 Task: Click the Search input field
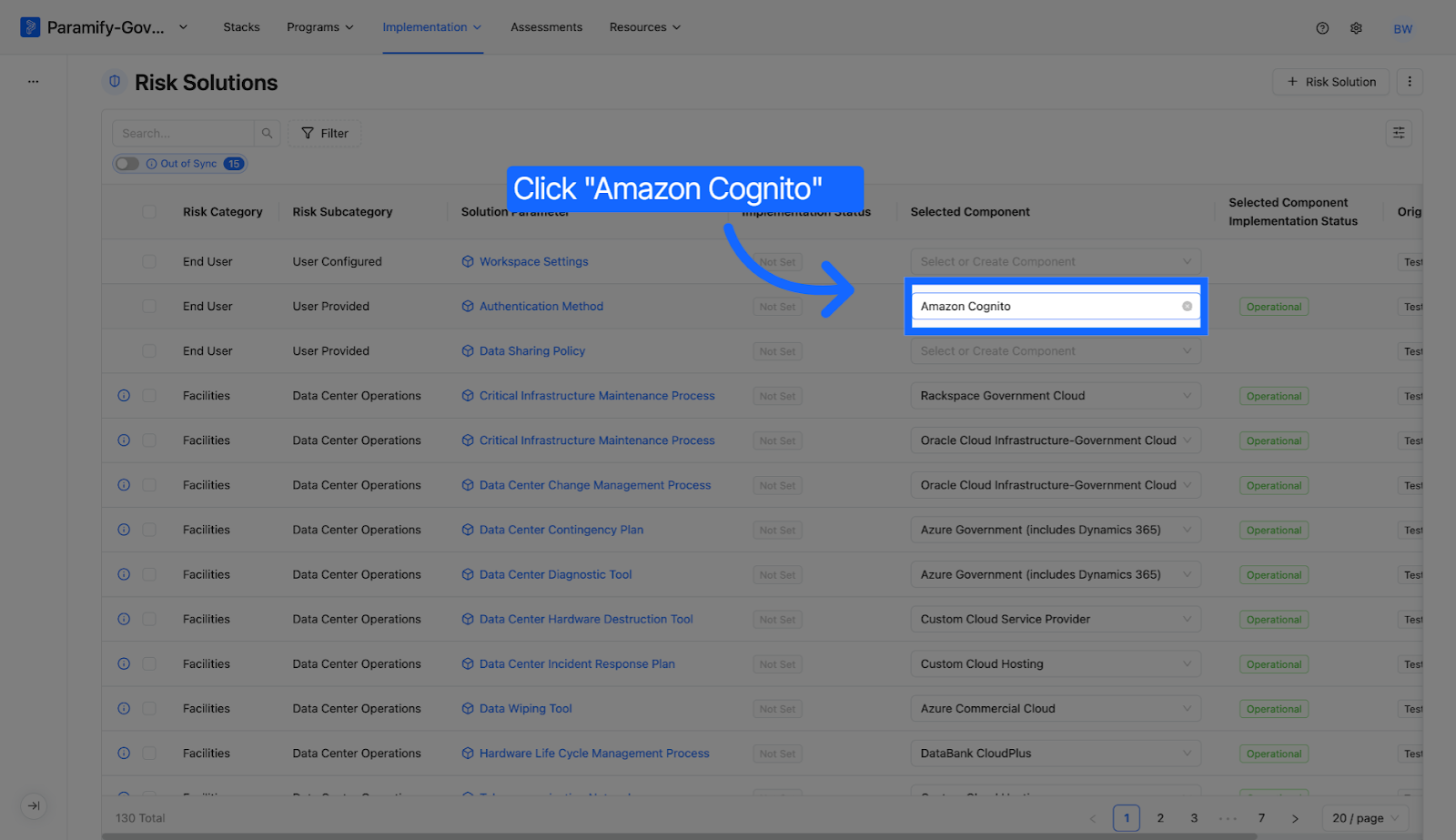coord(183,133)
